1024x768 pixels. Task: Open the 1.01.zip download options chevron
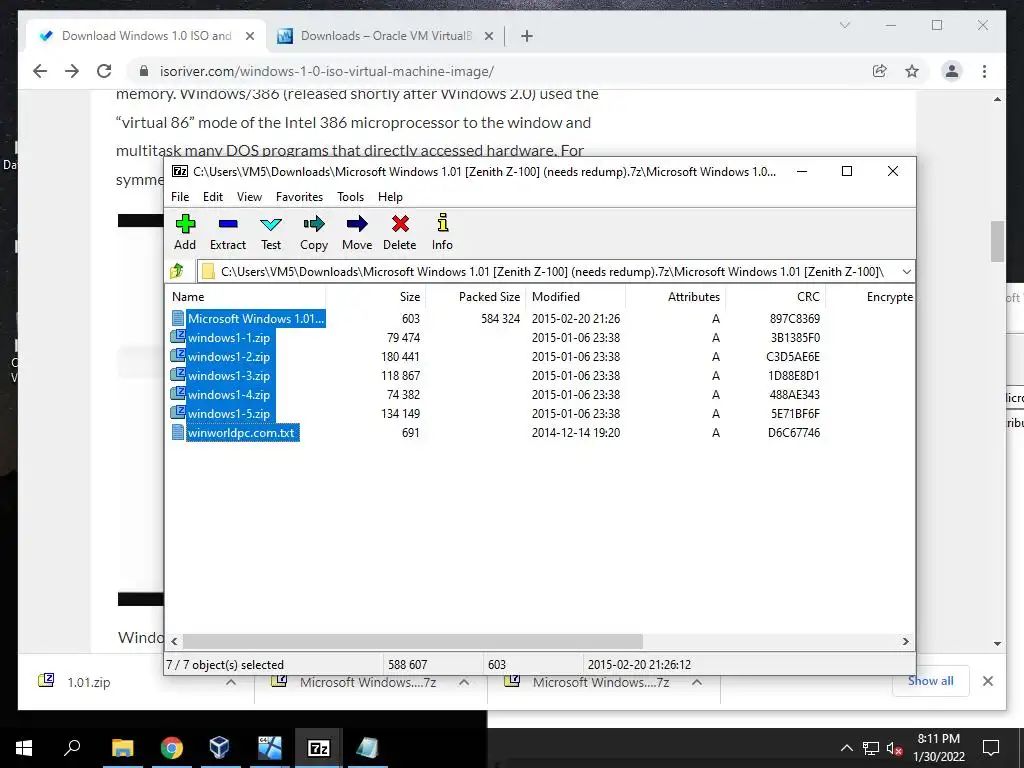231,682
